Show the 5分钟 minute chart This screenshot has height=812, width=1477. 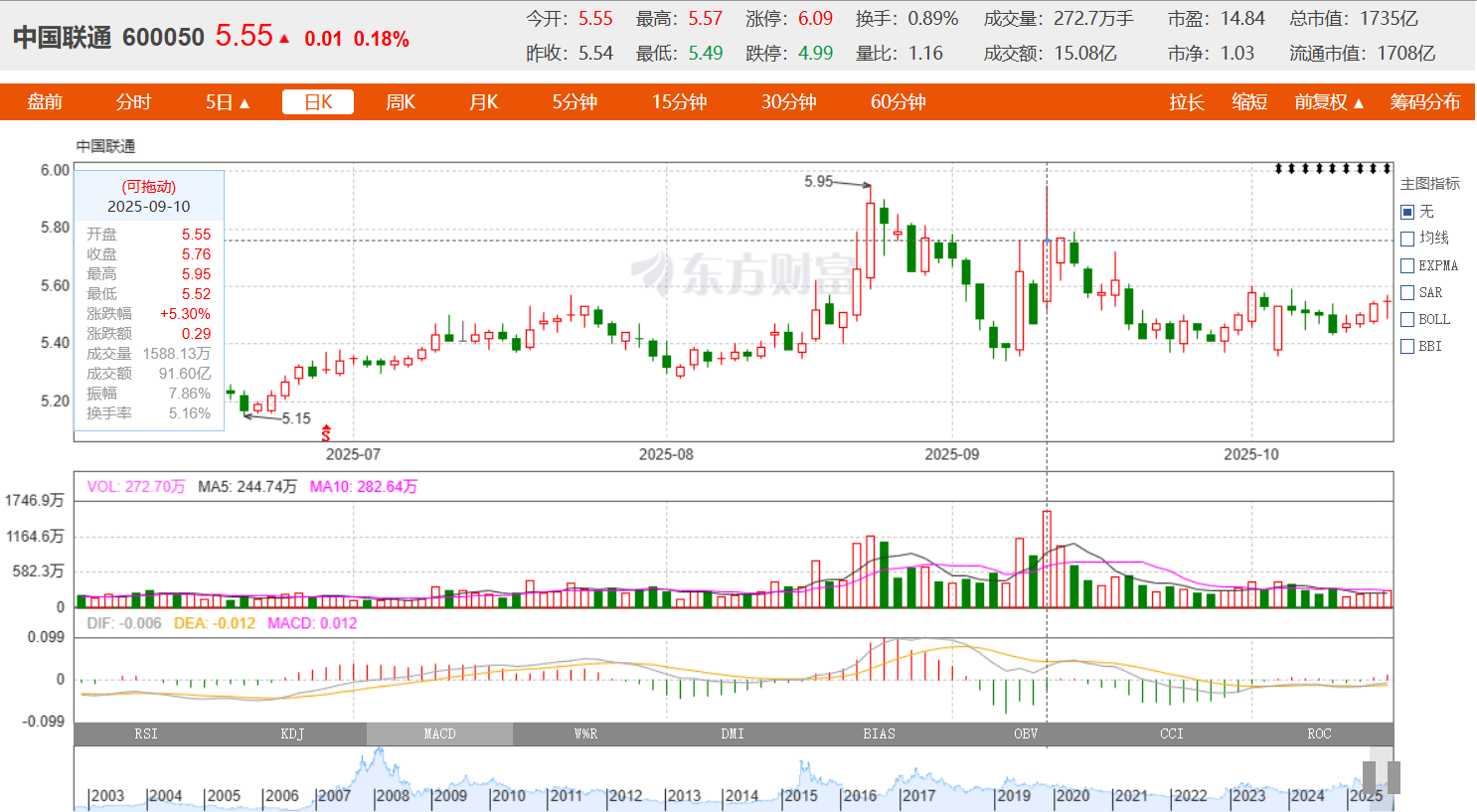(574, 102)
